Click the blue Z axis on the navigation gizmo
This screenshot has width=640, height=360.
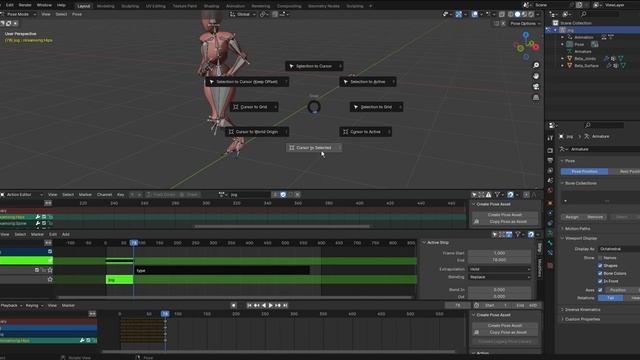pos(526,36)
